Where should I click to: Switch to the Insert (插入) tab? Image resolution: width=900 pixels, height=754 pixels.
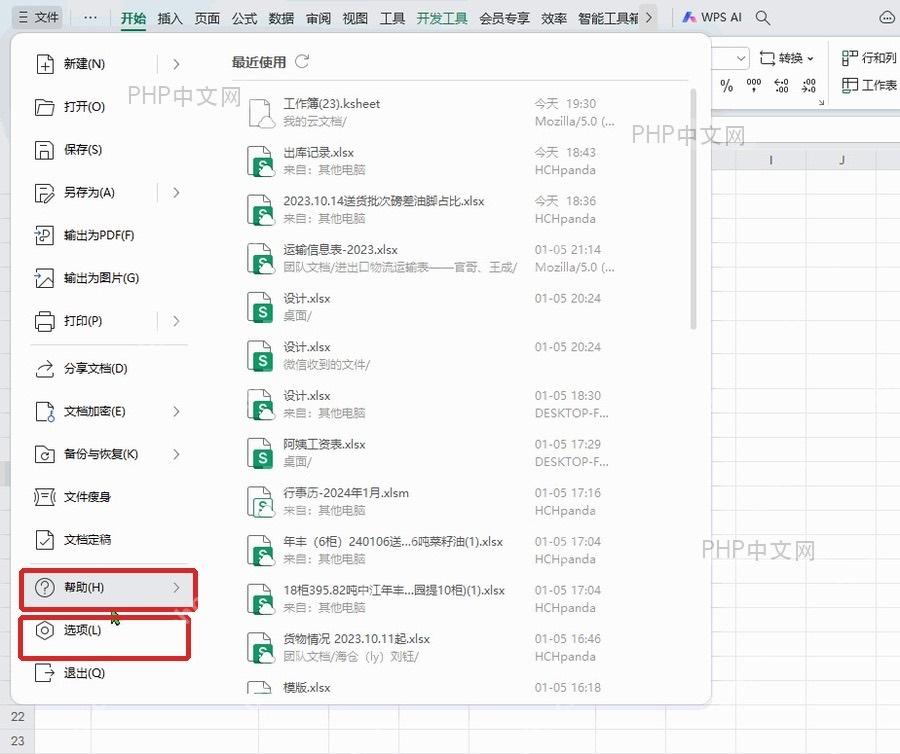[170, 18]
